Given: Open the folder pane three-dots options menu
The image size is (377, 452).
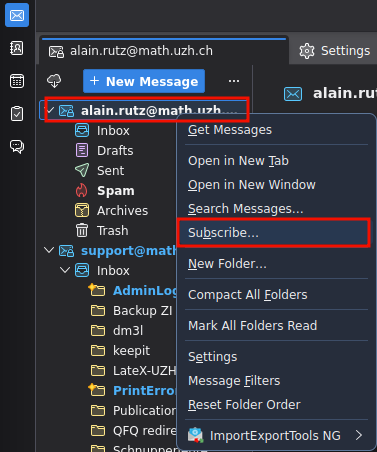Looking at the screenshot, I should click(x=234, y=81).
